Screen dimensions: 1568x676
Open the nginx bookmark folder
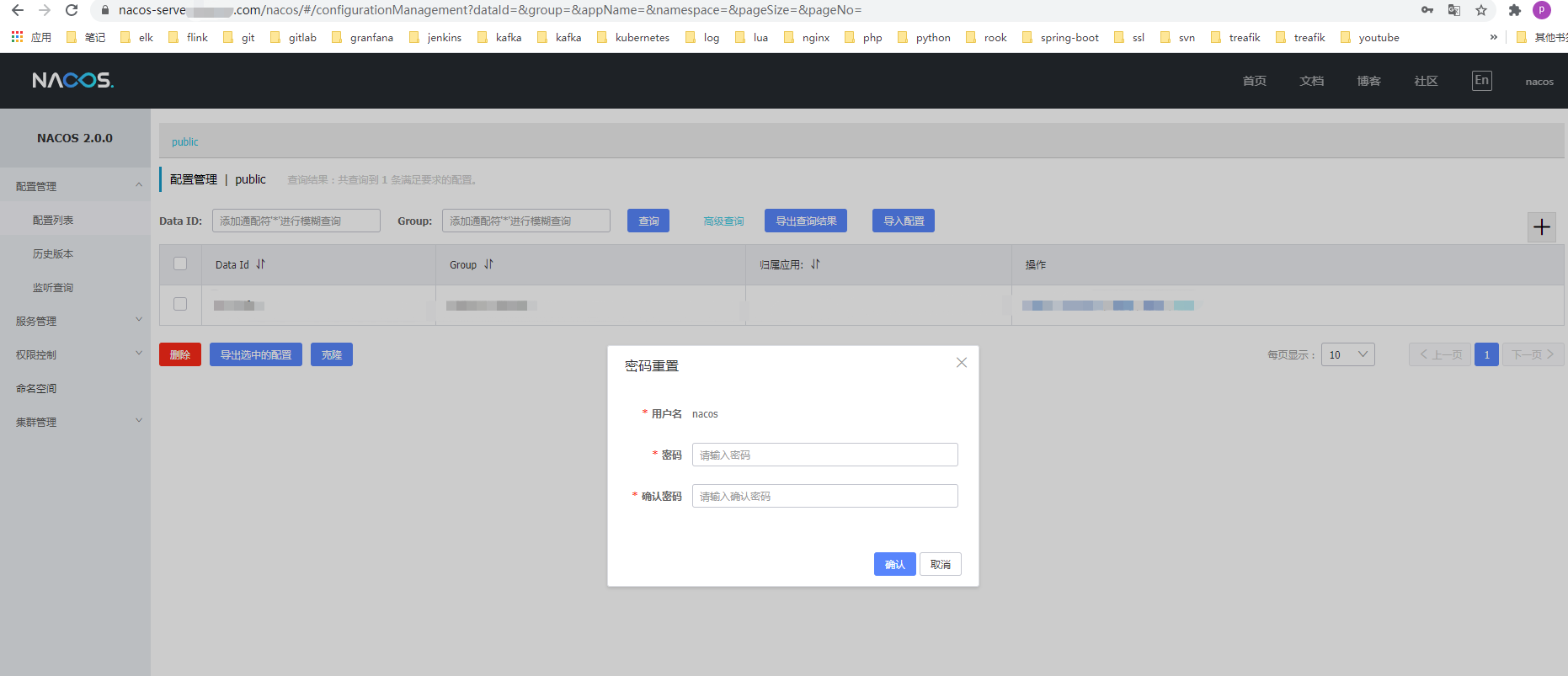[807, 37]
